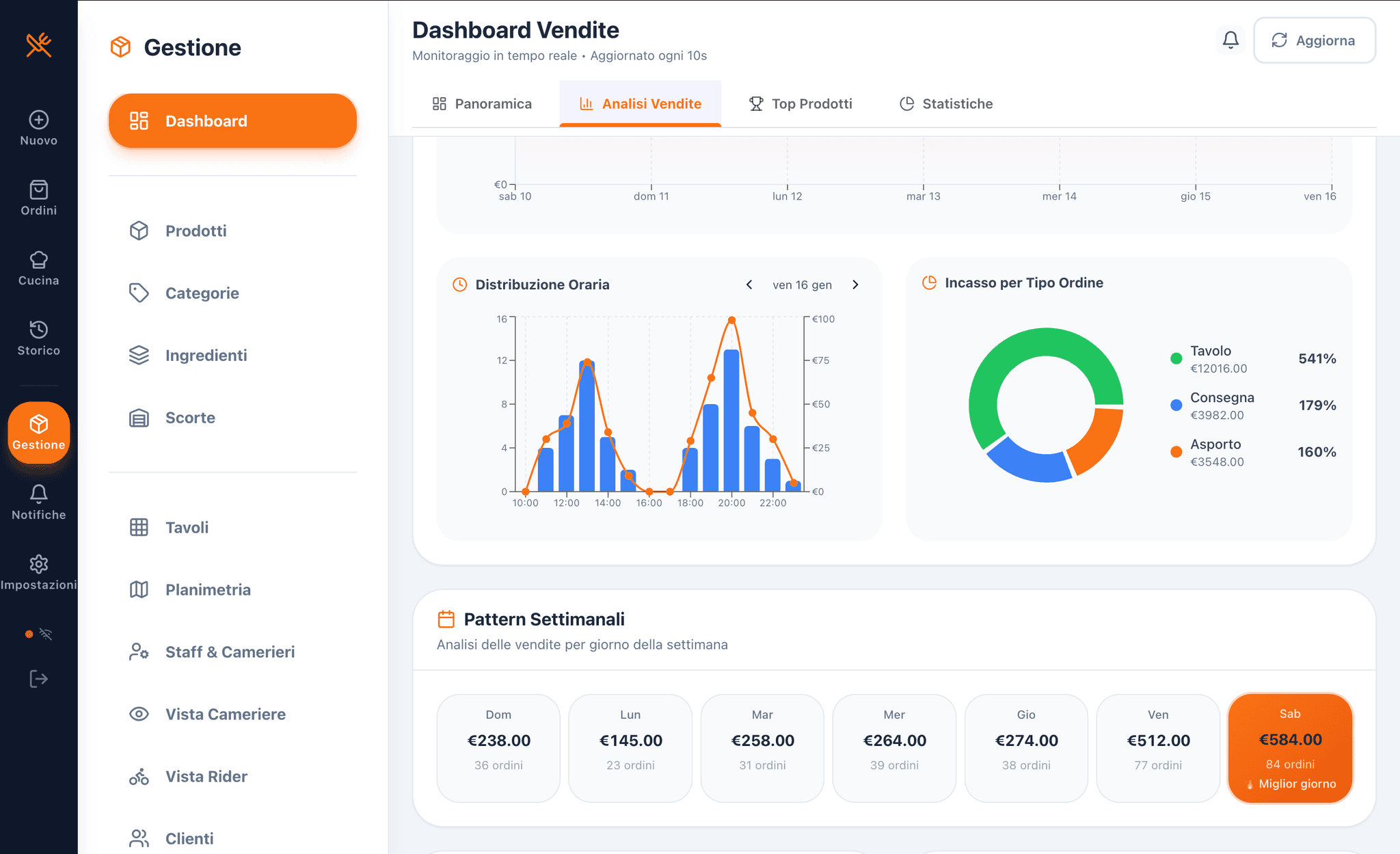This screenshot has width=1400, height=854.
Task: Click the next-day chevron in Distribuzione Oraria
Action: (x=855, y=285)
